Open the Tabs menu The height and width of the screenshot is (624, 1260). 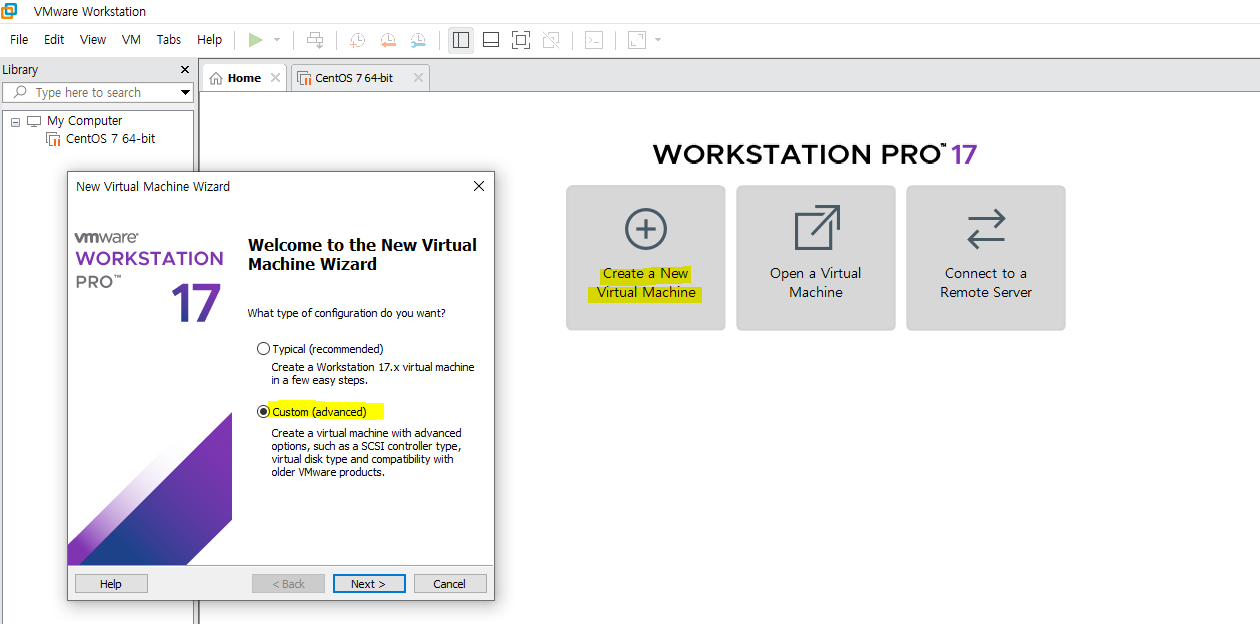coord(169,40)
